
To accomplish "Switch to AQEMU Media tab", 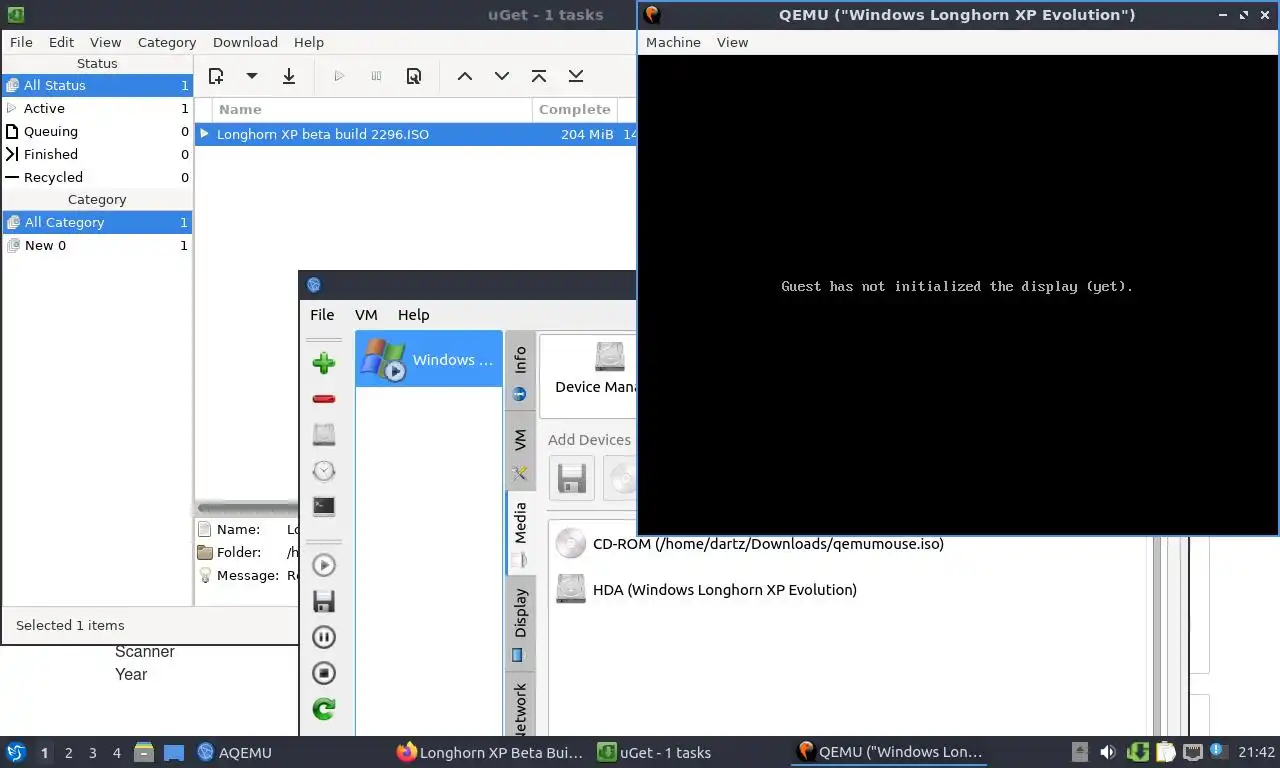I will [x=520, y=534].
